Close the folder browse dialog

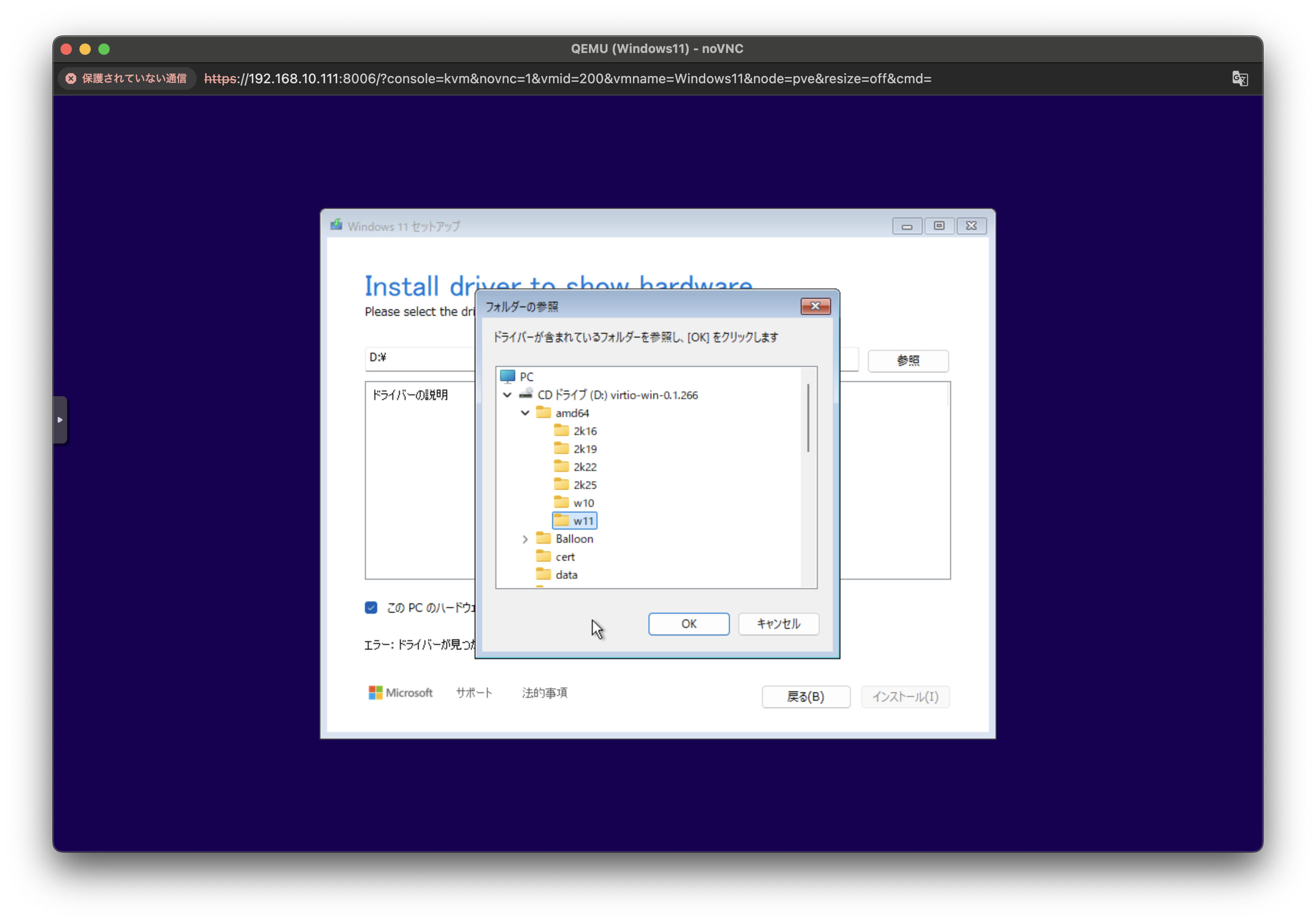[814, 306]
